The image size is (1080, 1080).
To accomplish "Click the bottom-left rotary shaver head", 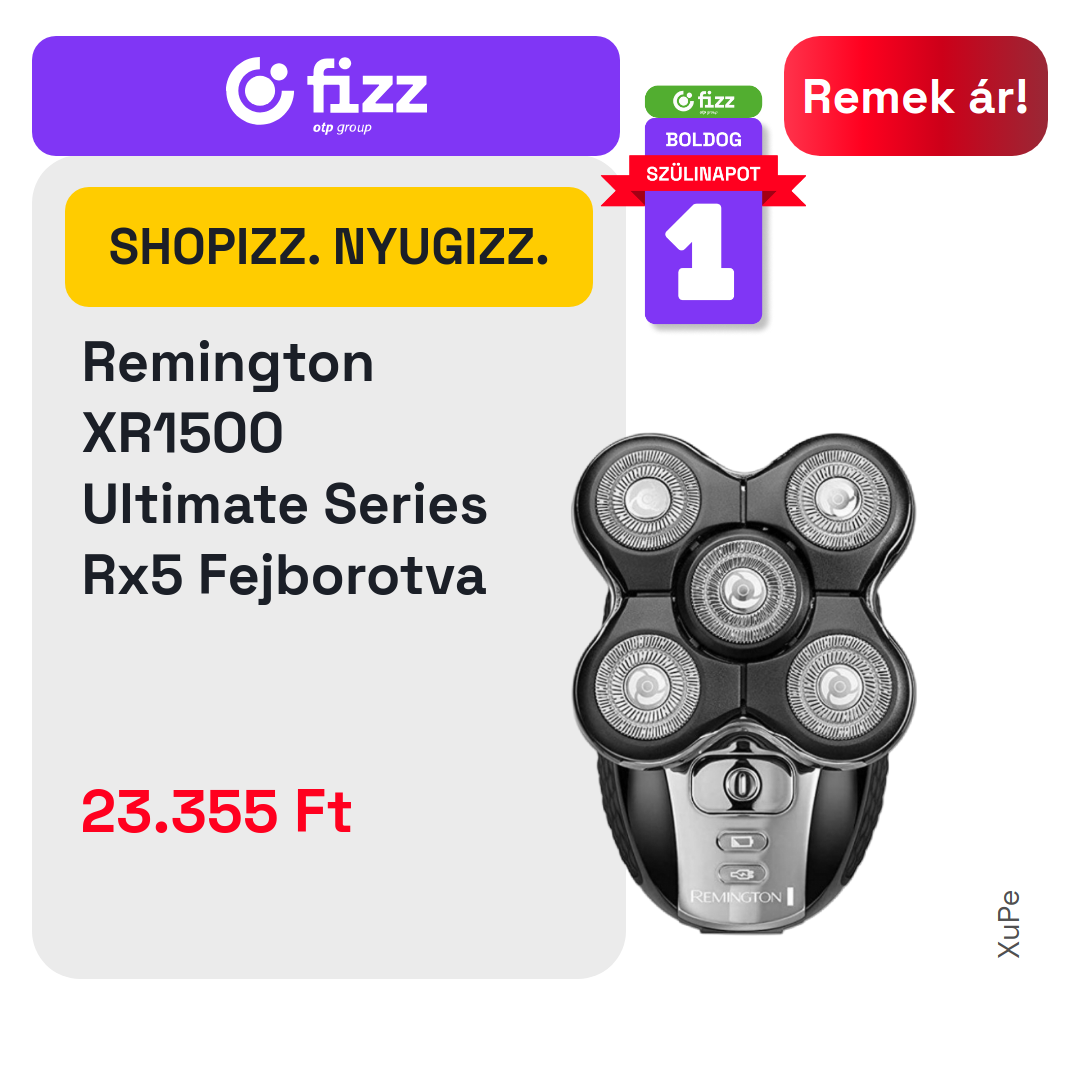I will click(x=647, y=687).
